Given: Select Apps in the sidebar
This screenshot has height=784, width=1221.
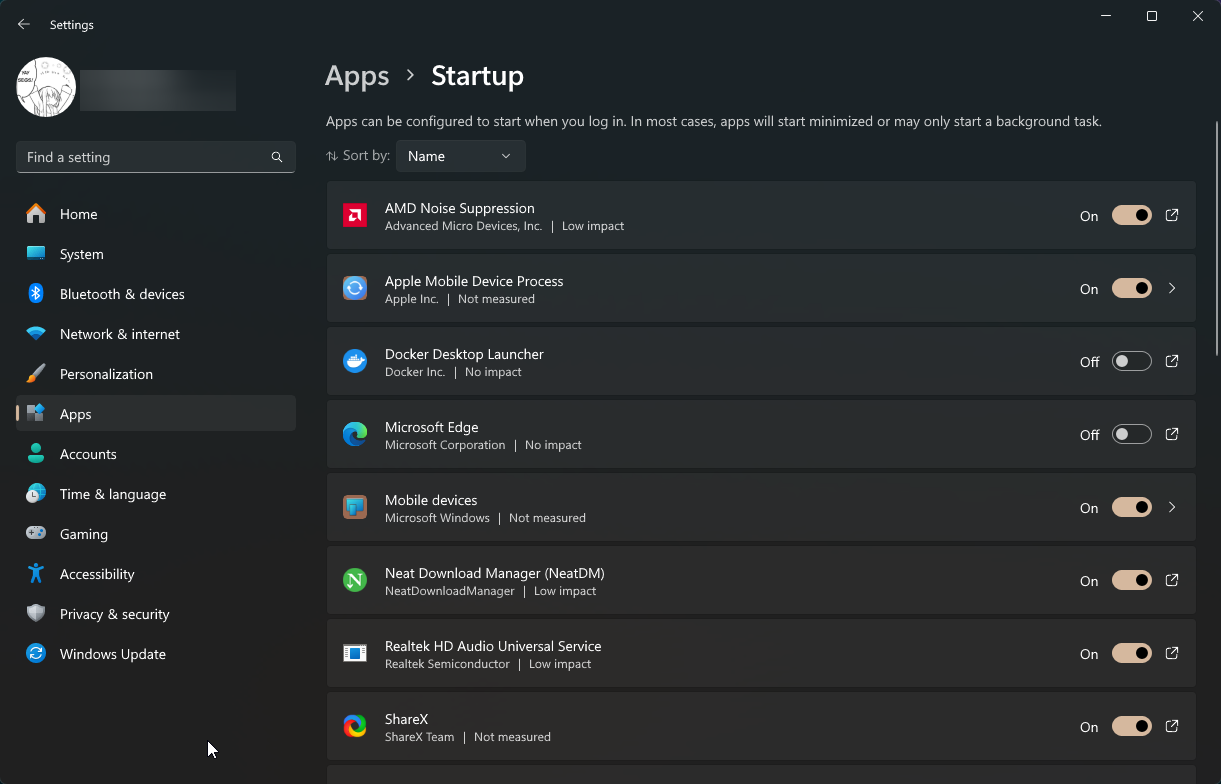Looking at the screenshot, I should pyautogui.click(x=156, y=414).
